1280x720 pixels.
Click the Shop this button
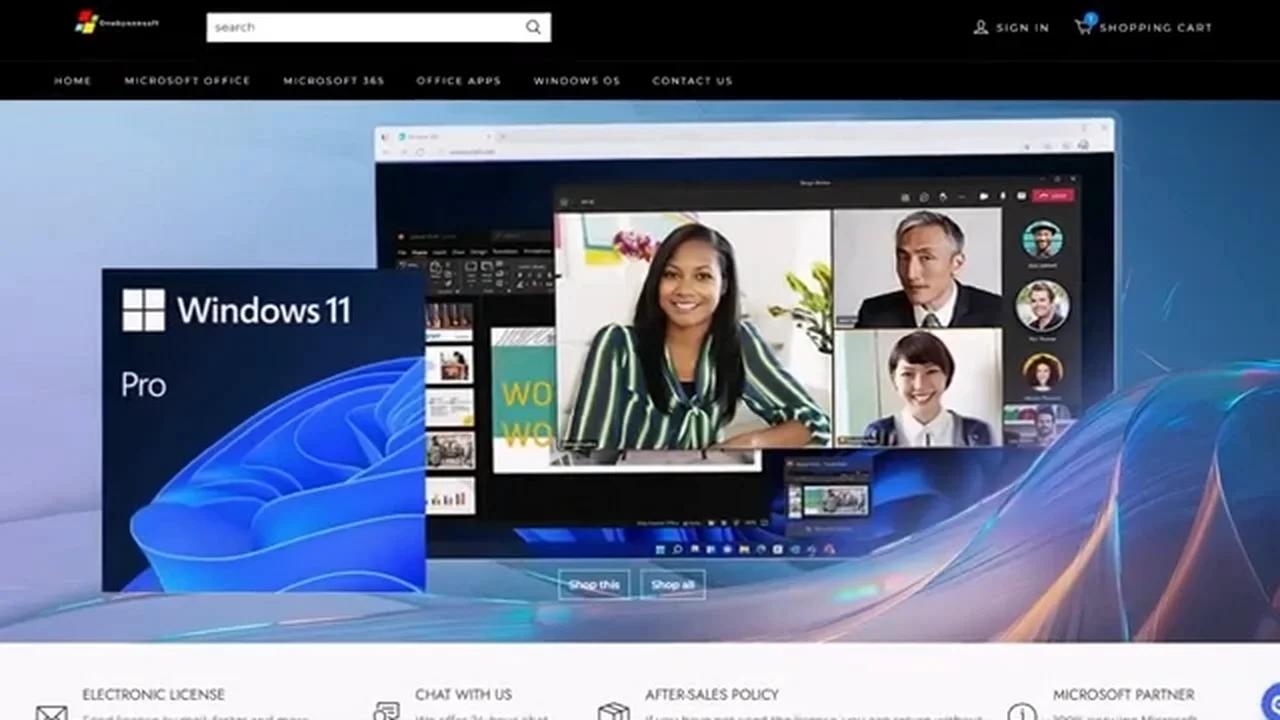(x=594, y=585)
